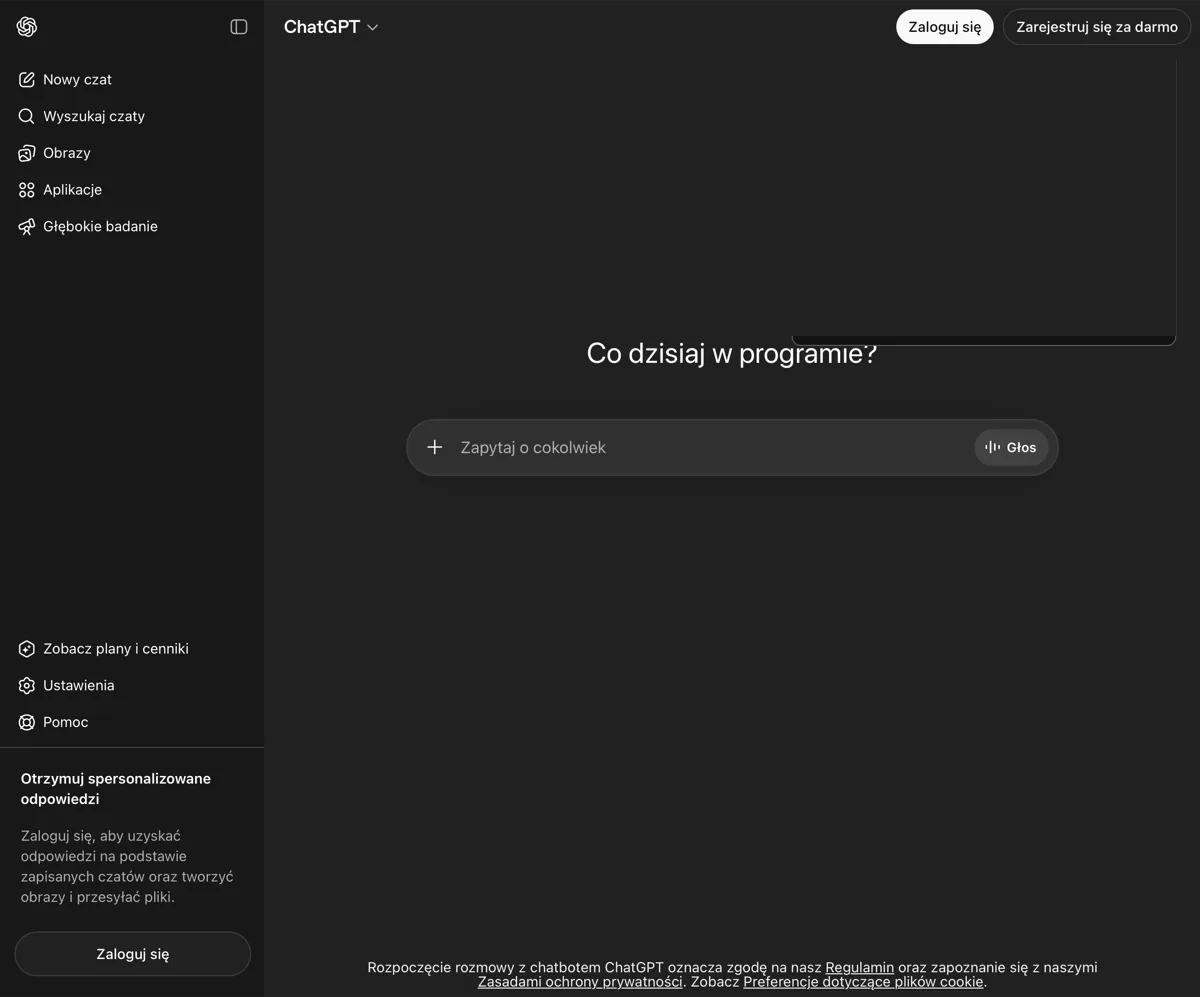The width and height of the screenshot is (1200, 997).
Task: Click Zarejestruj się za darmo button
Action: (x=1097, y=27)
